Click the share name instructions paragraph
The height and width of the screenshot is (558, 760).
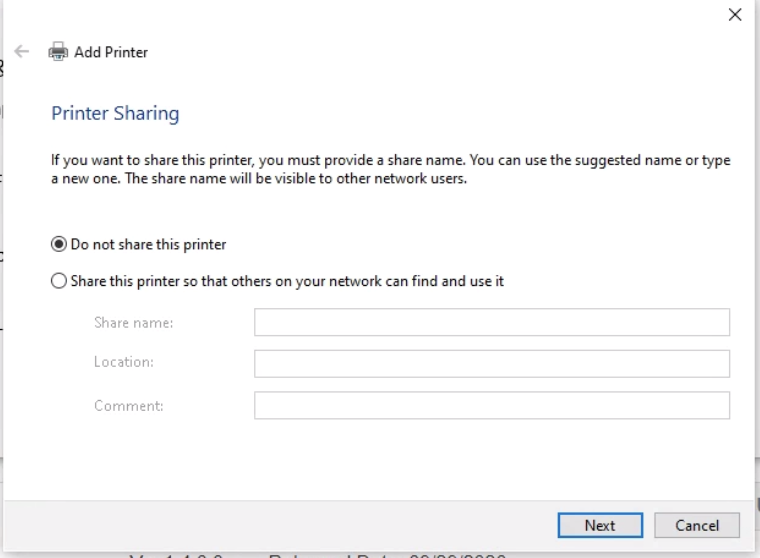point(391,169)
